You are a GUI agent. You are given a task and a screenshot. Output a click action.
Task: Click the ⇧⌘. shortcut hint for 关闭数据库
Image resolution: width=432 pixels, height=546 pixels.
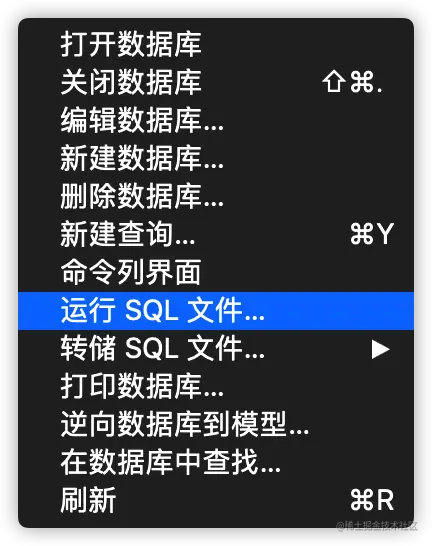[352, 82]
